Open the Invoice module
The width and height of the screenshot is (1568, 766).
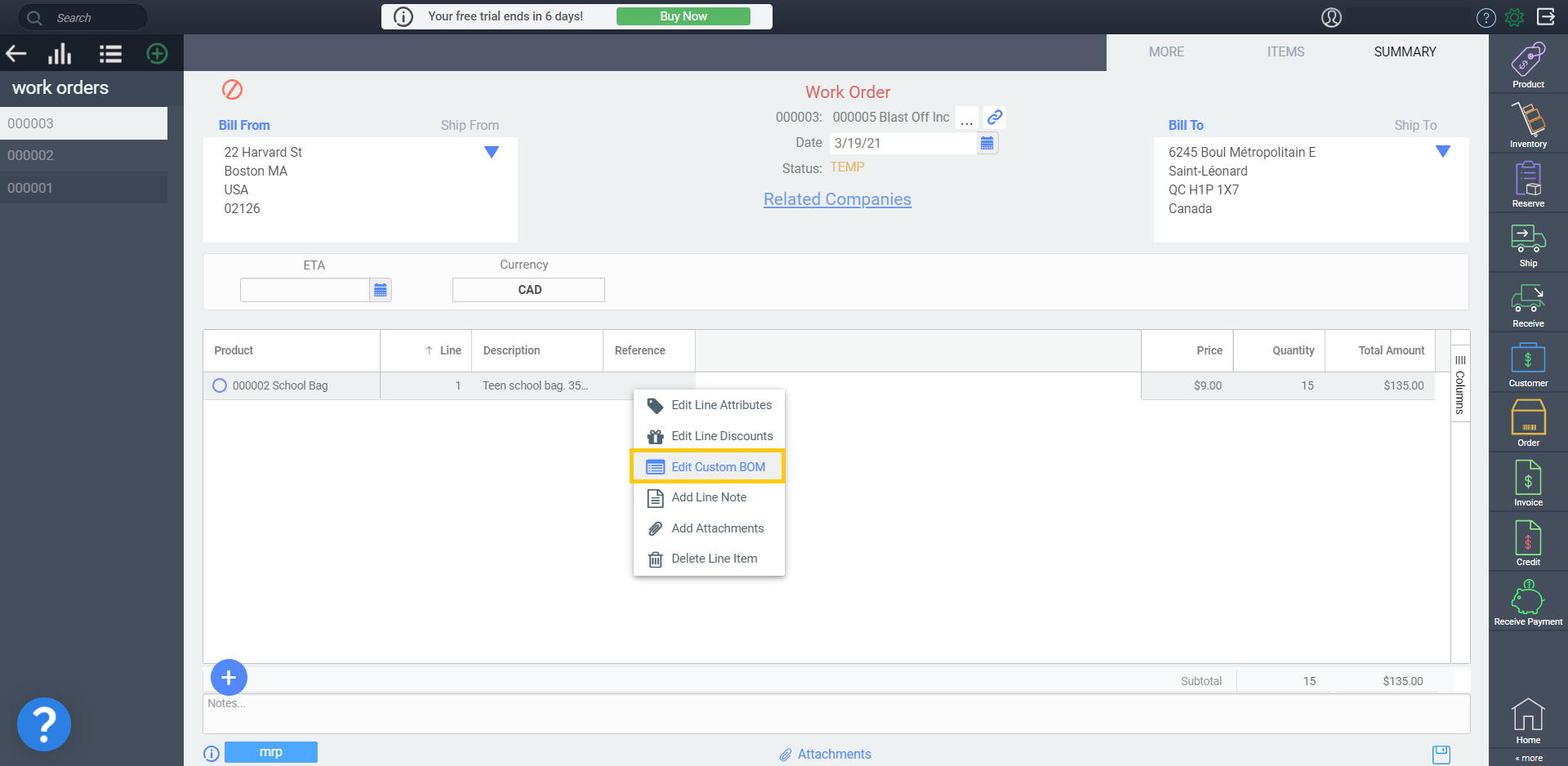coord(1528,483)
